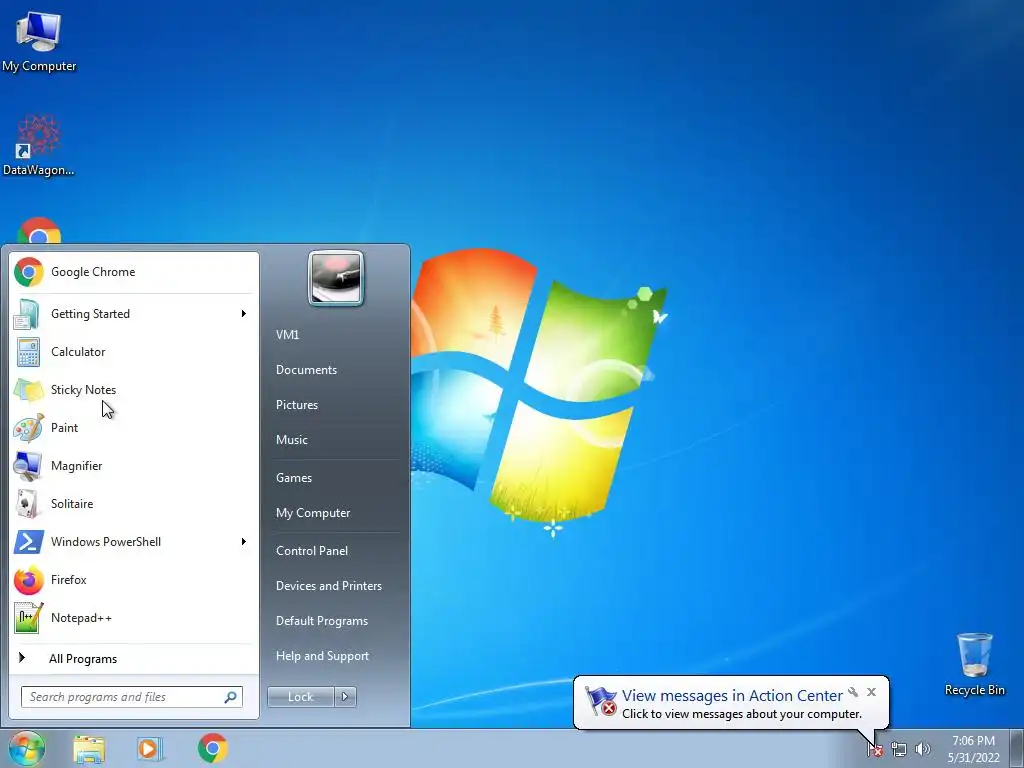
Task: Open Firefox in the Start menu
Action: (134, 580)
